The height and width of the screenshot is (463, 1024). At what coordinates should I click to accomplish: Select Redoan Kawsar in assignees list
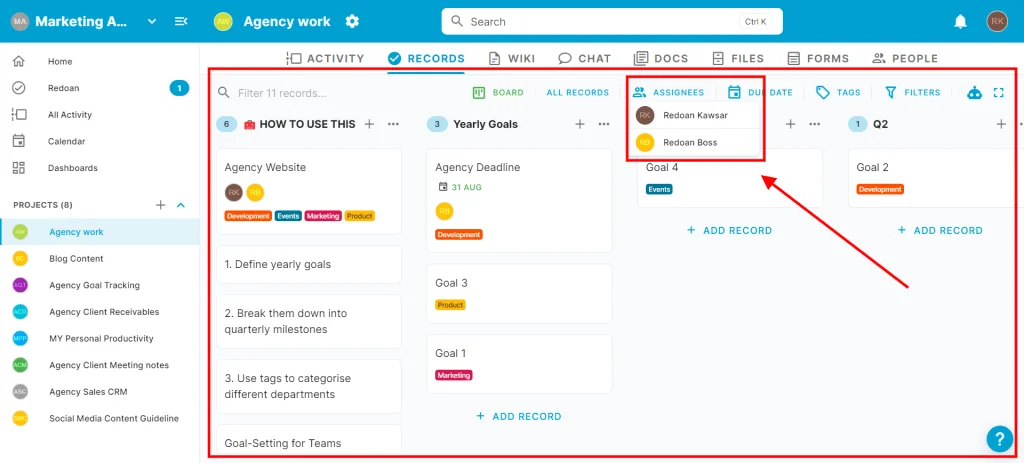(695, 116)
